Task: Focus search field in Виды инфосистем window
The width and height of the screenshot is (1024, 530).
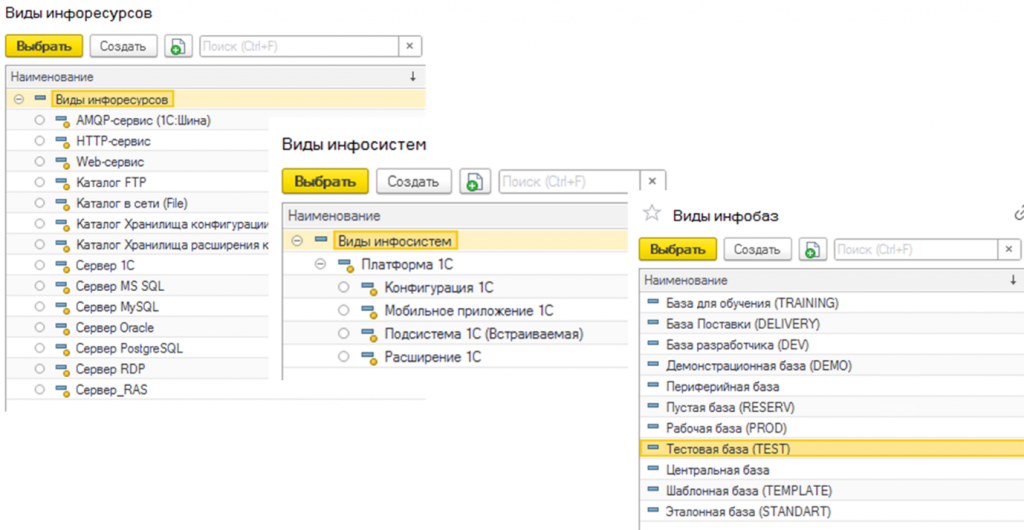Action: pos(569,181)
